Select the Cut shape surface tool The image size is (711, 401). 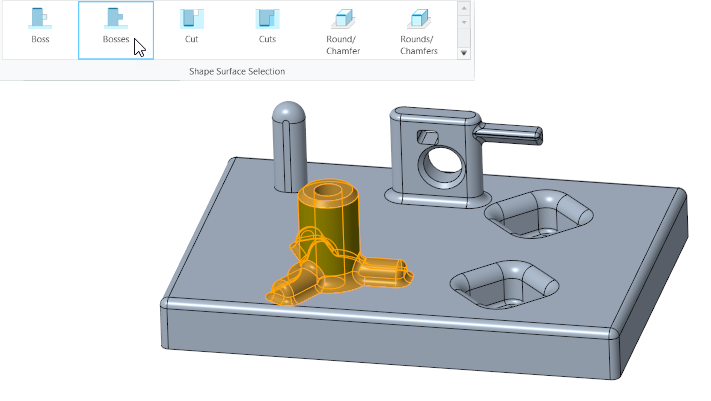[191, 30]
